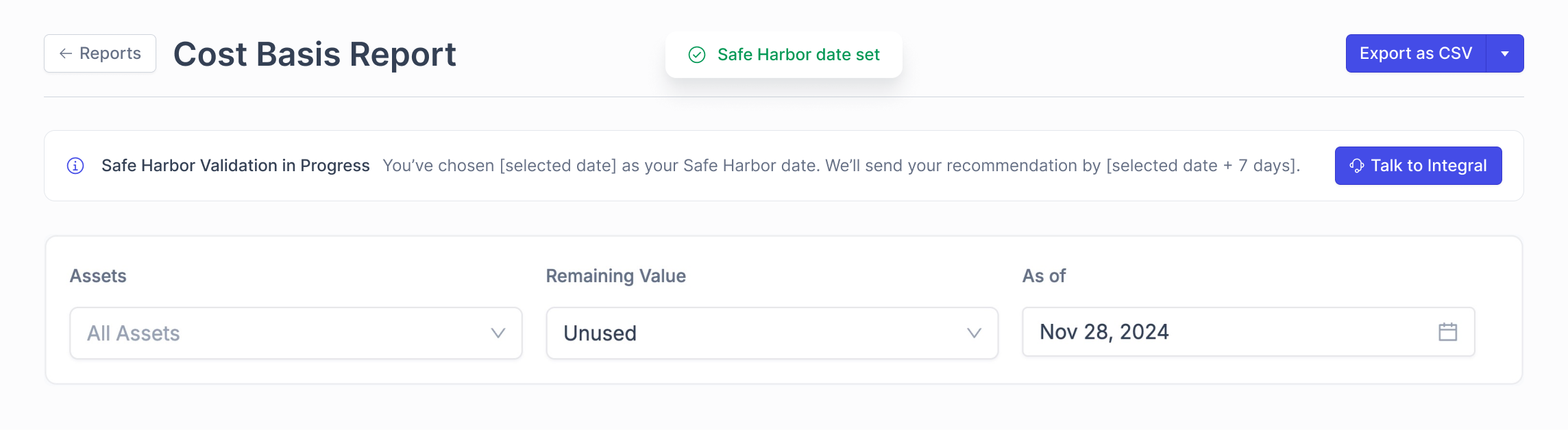Open the calendar picker icon
The image size is (1568, 430).
1447,332
